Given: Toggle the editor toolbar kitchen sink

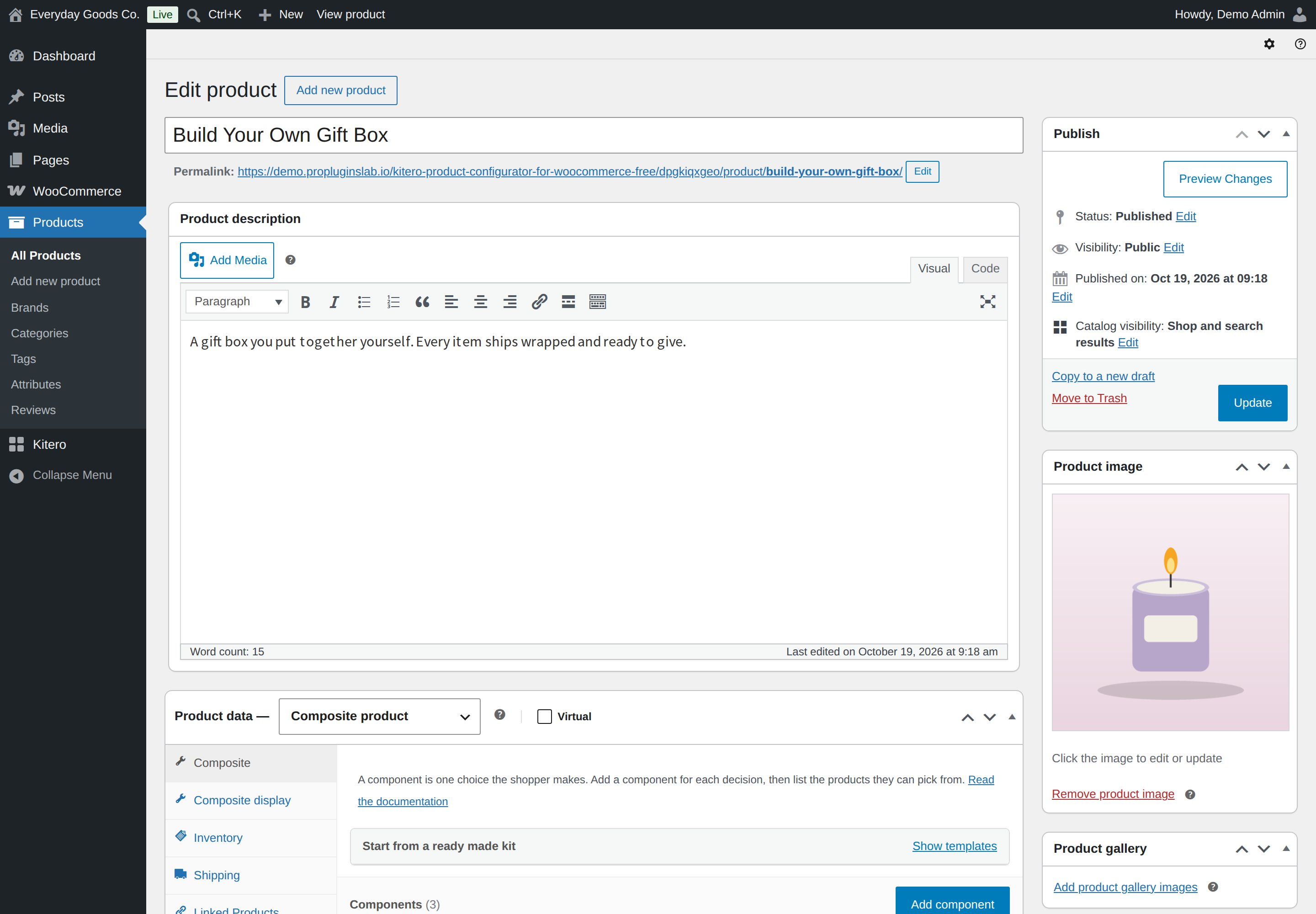Looking at the screenshot, I should tap(597, 302).
